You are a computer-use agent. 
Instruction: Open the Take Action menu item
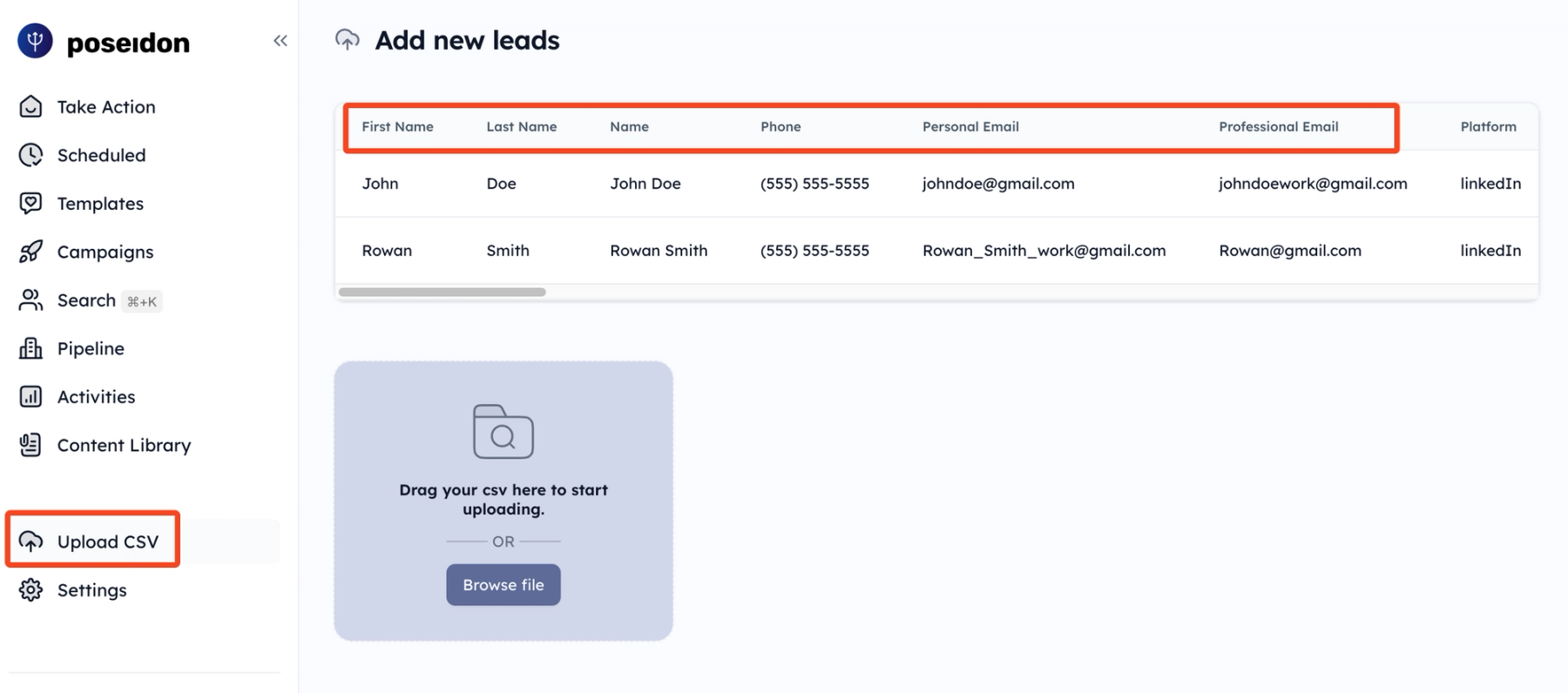pos(106,106)
